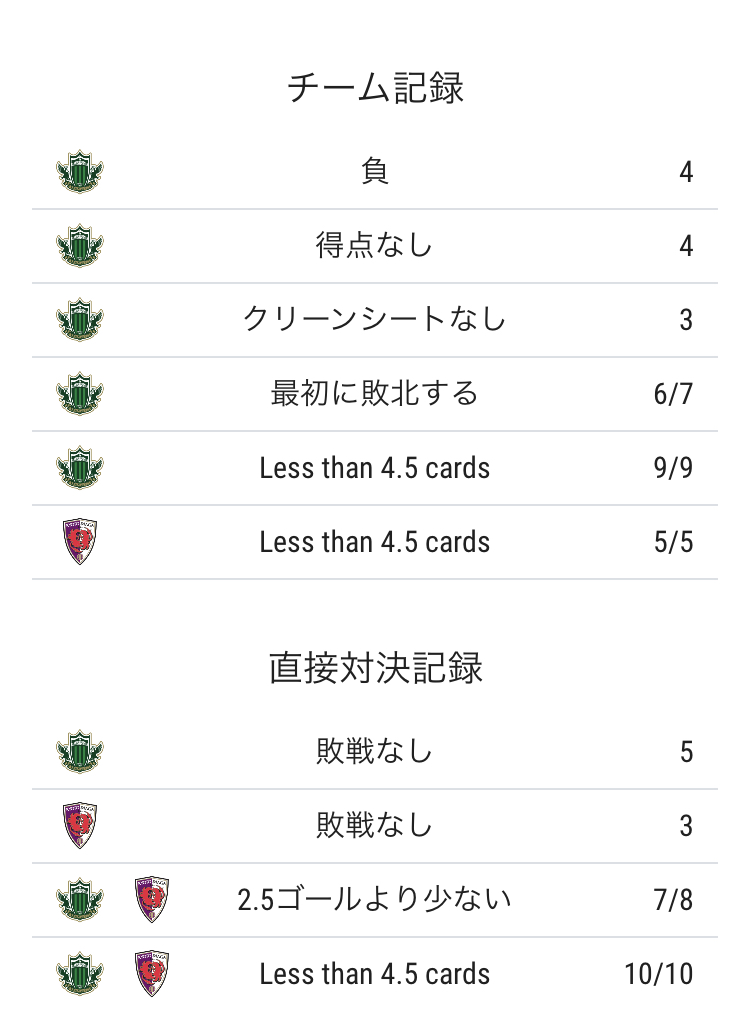Select the クリーンシートなし label

375,320
